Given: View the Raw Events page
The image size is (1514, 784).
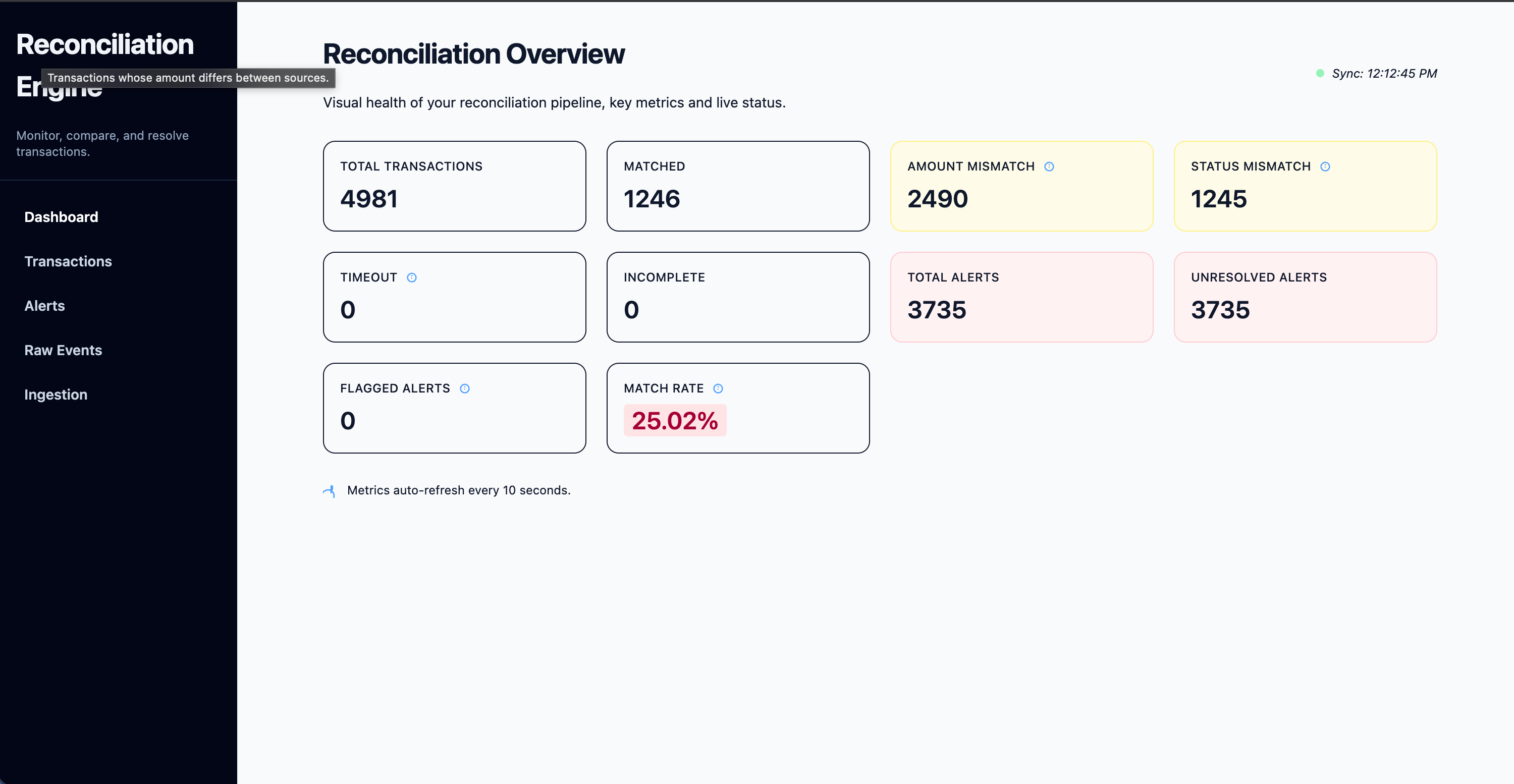Looking at the screenshot, I should coord(63,350).
